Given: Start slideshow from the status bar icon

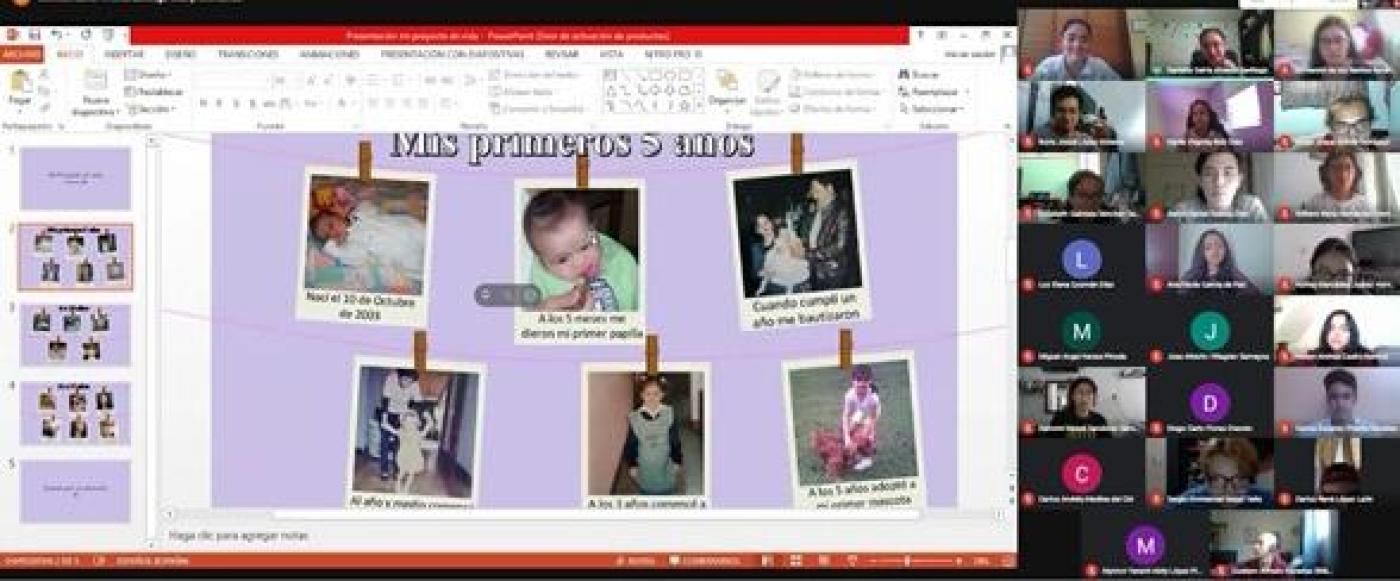Looking at the screenshot, I should tap(852, 561).
